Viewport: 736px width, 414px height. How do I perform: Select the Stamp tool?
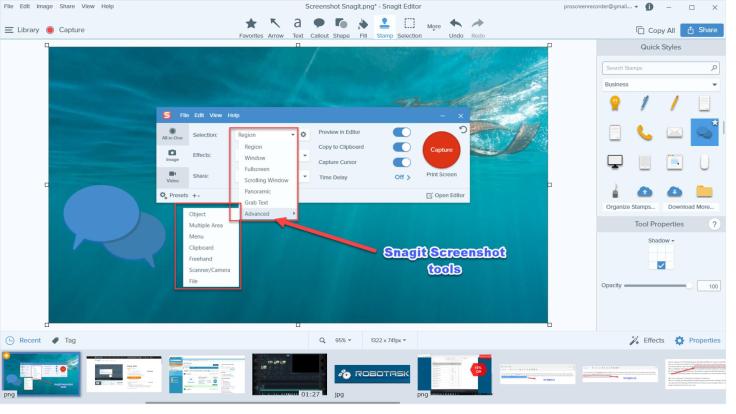coord(384,27)
